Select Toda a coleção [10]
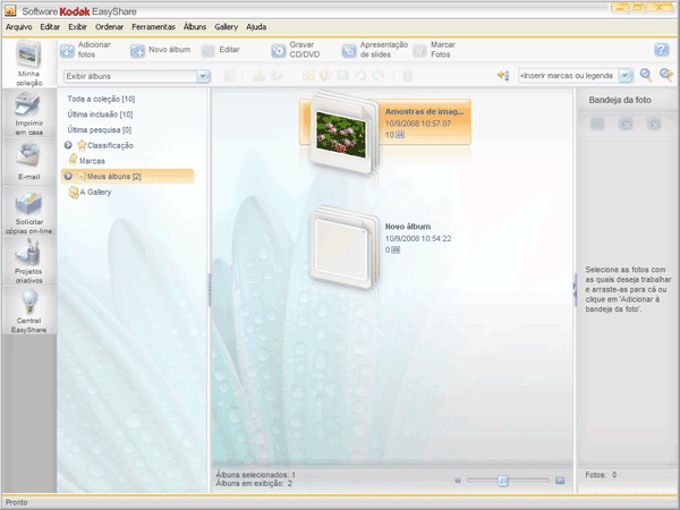Screen dimensions: 680x510 [101, 99]
